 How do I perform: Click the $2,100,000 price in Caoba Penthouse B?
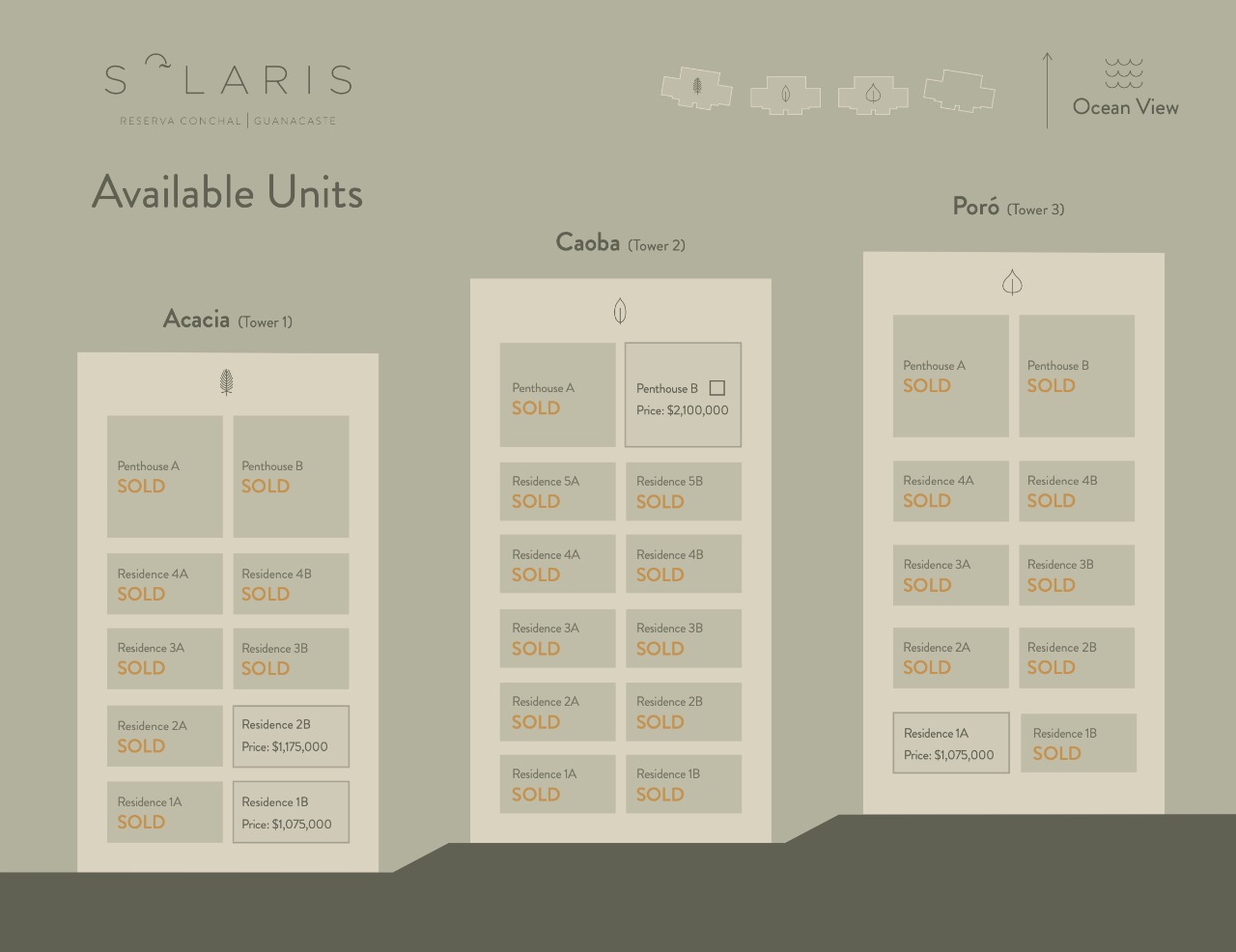click(x=697, y=410)
